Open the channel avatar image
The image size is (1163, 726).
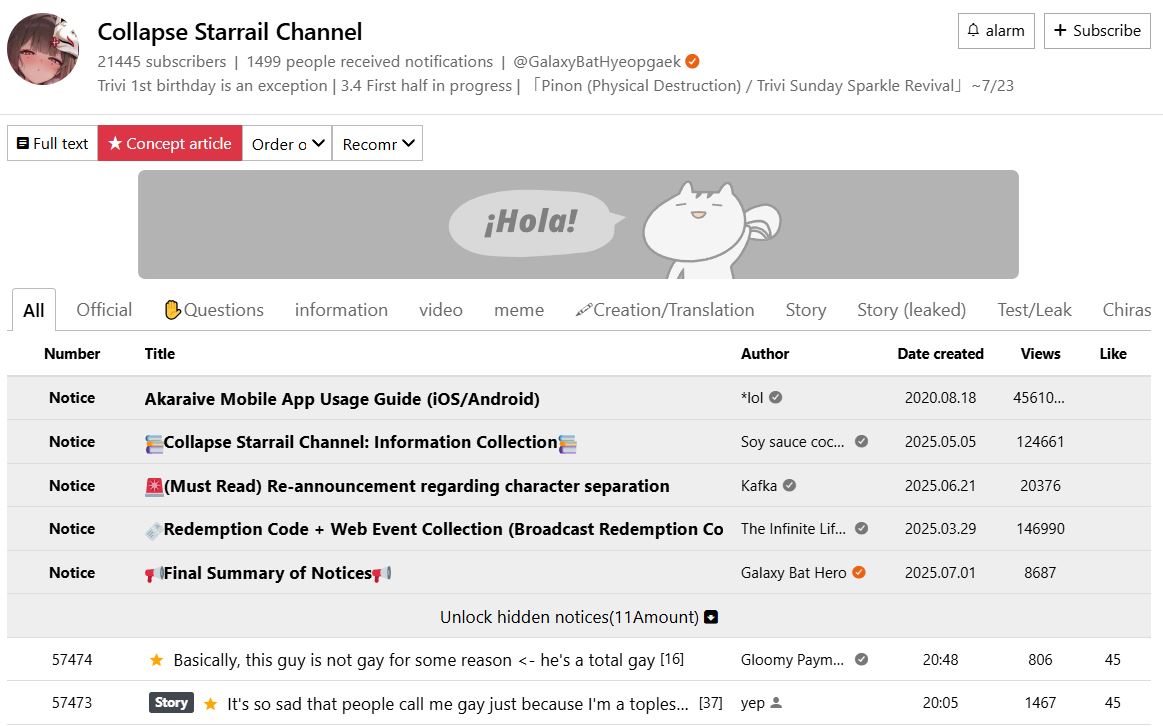click(43, 49)
